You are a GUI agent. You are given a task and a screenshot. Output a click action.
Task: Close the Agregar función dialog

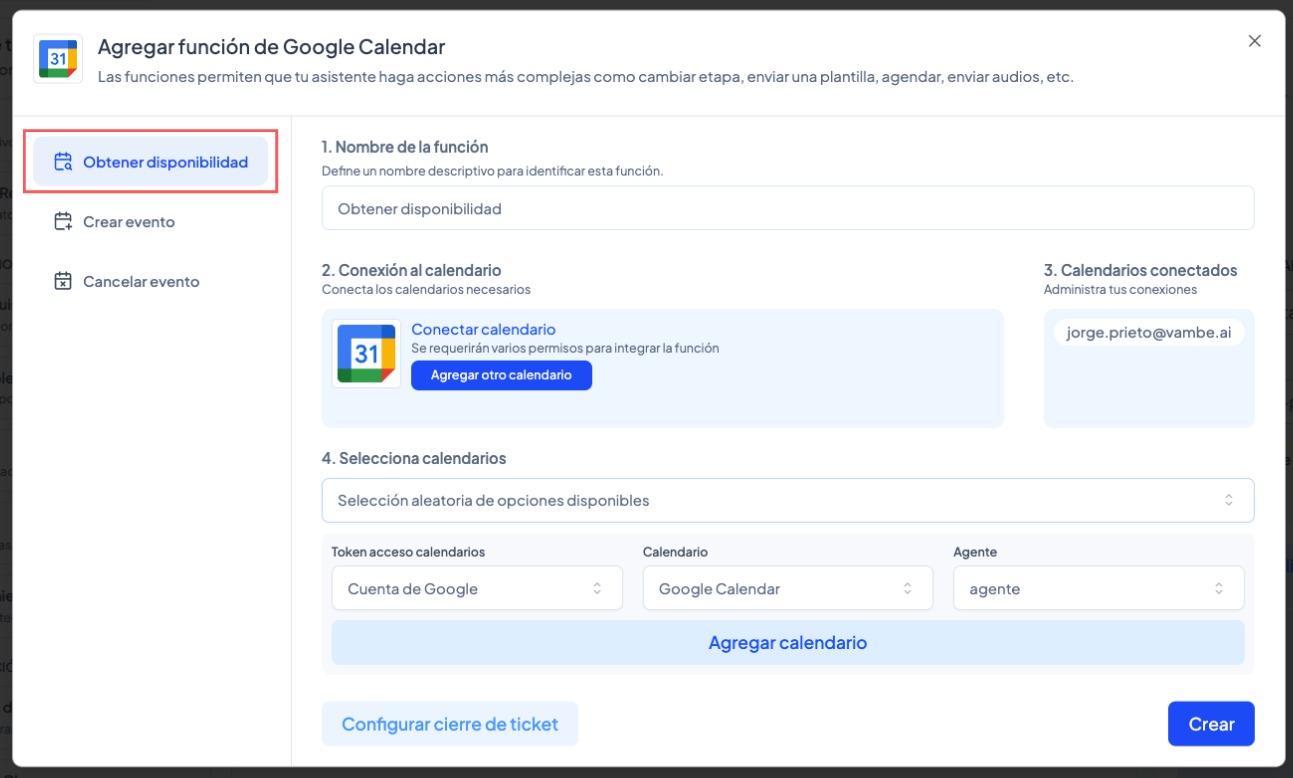pyautogui.click(x=1254, y=41)
